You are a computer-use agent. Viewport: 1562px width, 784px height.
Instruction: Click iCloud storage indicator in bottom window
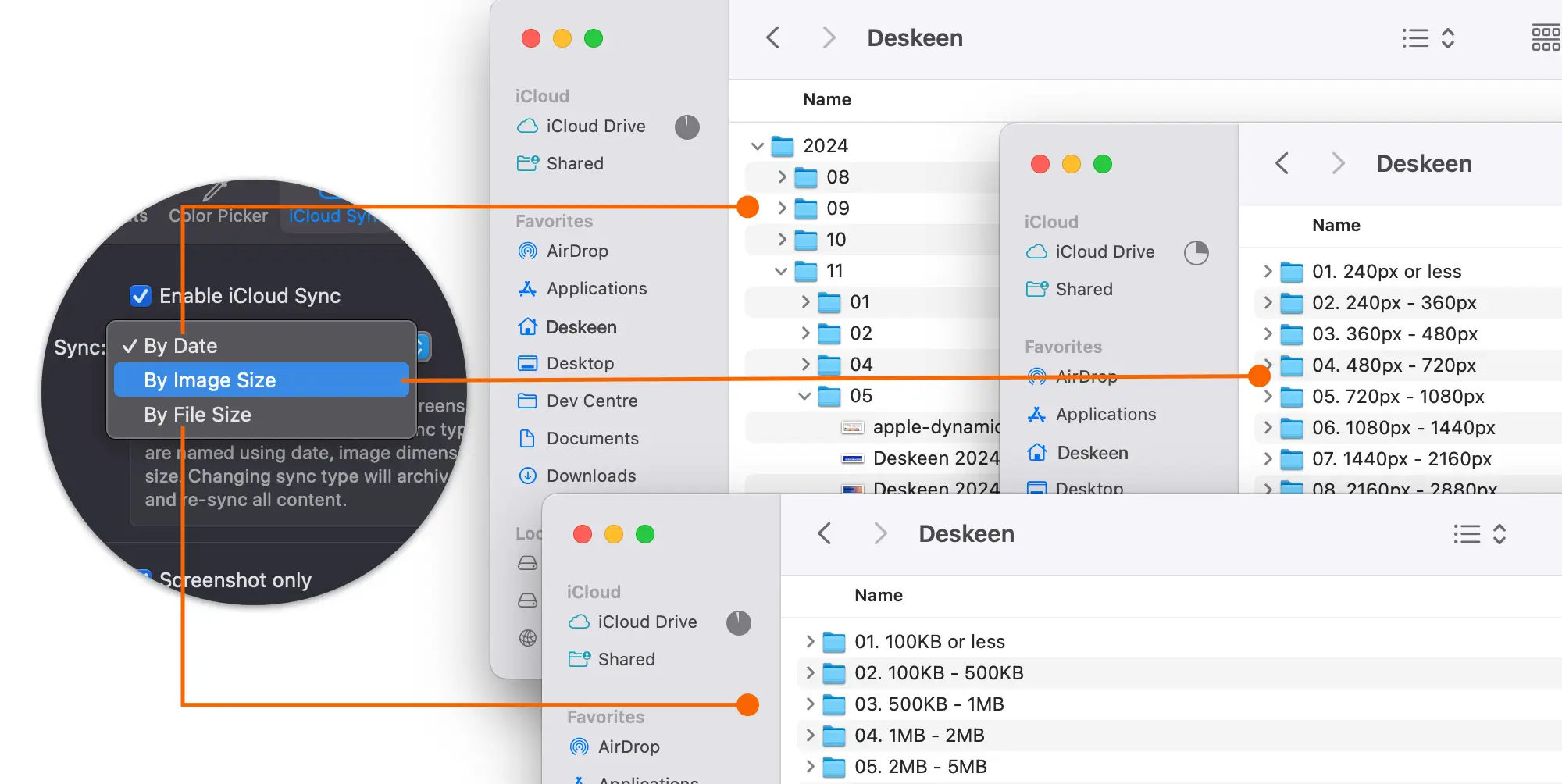(x=739, y=622)
